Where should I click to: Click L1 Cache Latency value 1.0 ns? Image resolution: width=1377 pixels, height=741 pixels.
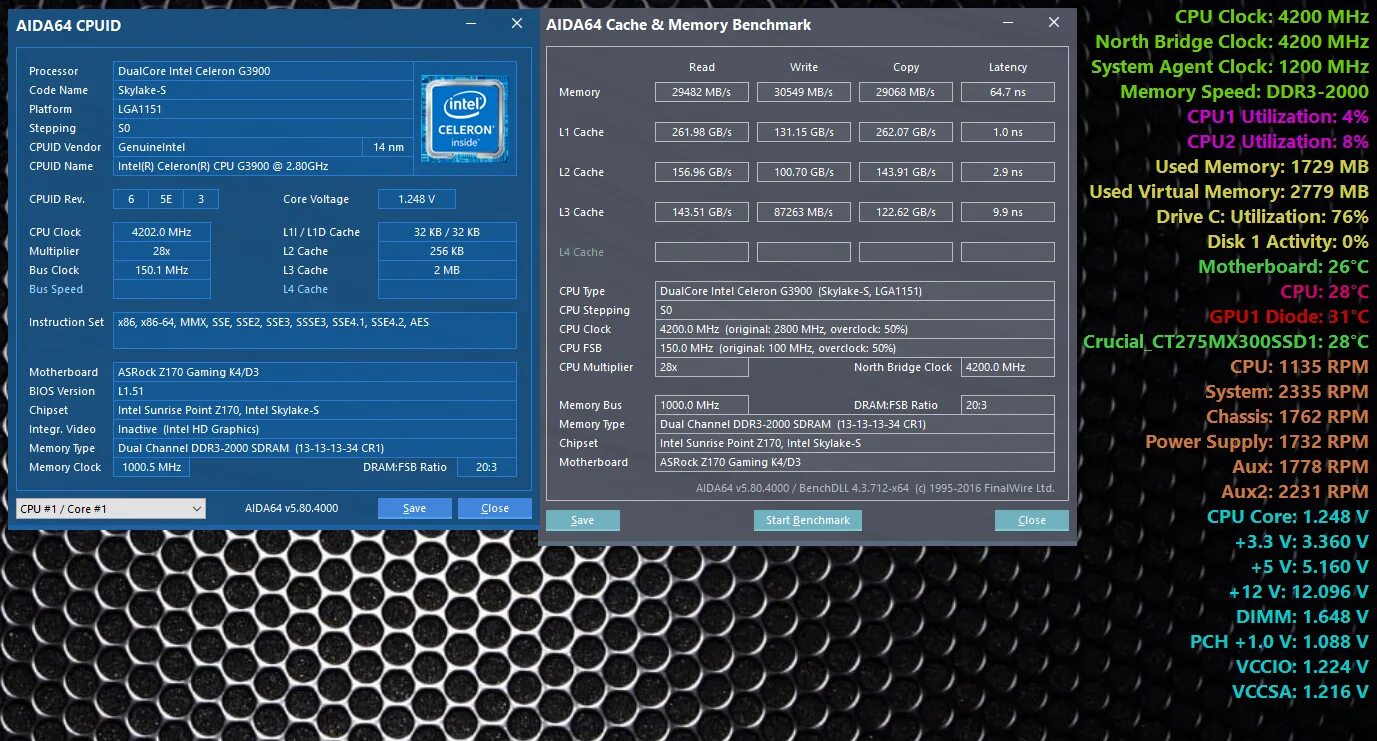point(1008,132)
